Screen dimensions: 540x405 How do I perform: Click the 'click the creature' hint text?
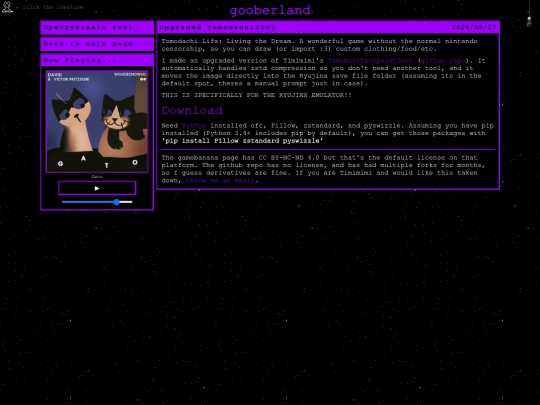[53, 7]
